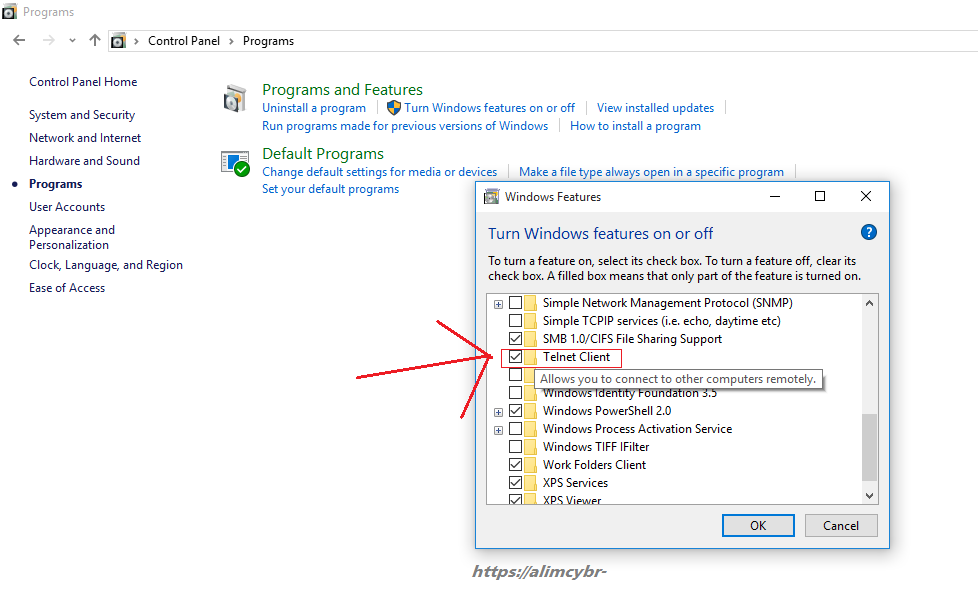Open Run programs made for previous versions
Viewport: 978px width, 598px height.
coord(405,126)
